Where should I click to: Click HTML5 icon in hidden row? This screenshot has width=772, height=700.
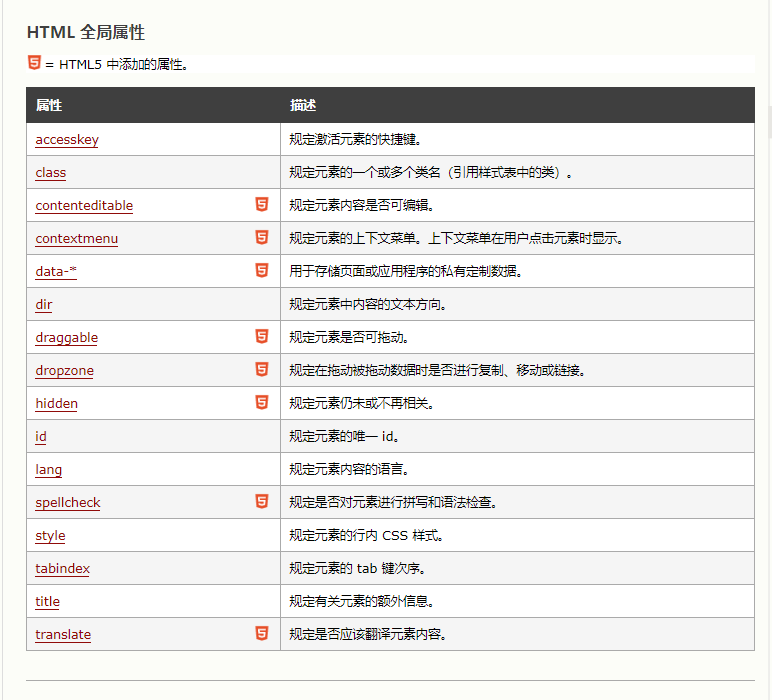click(262, 402)
